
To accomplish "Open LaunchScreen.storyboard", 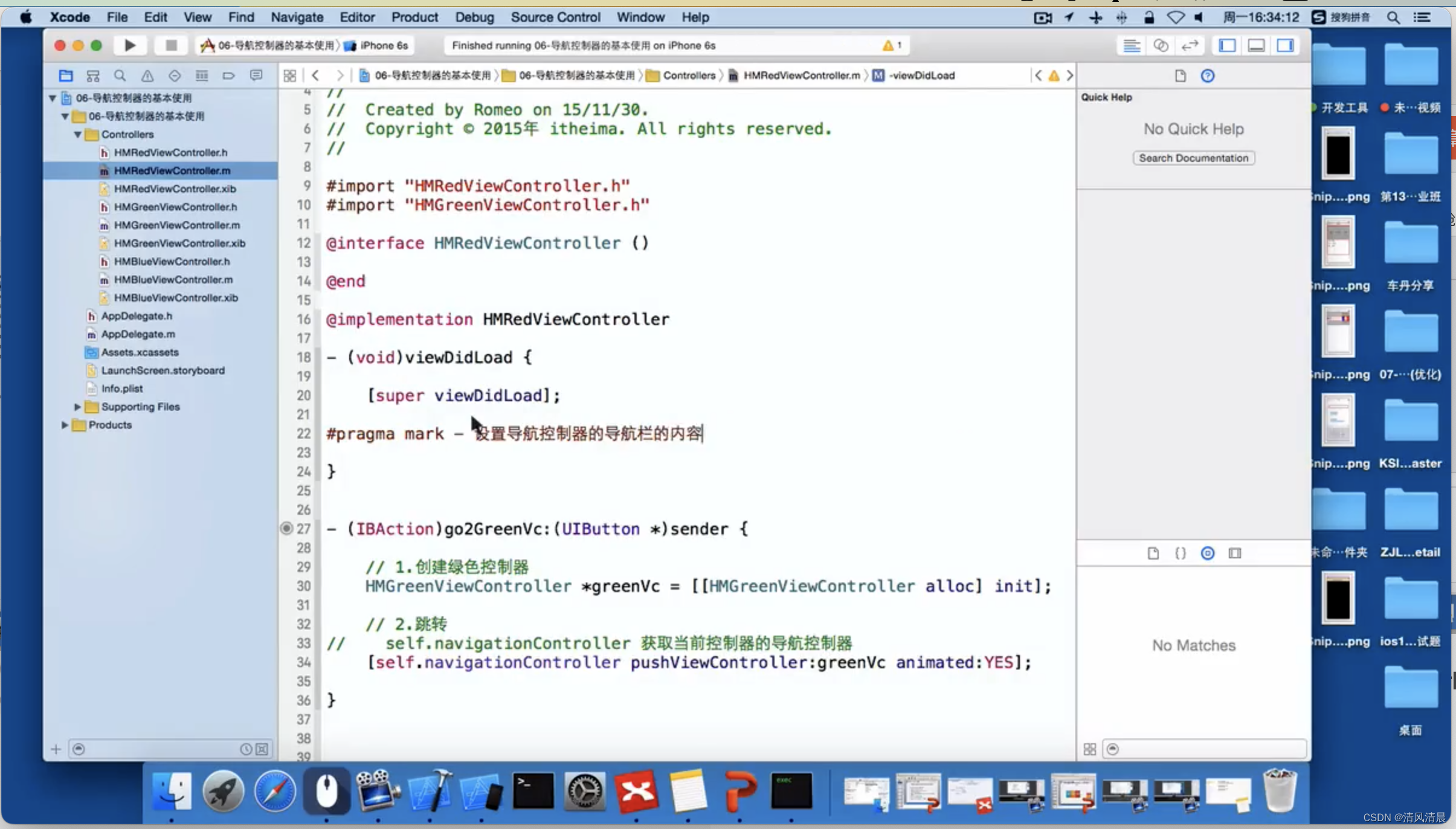I will point(163,370).
